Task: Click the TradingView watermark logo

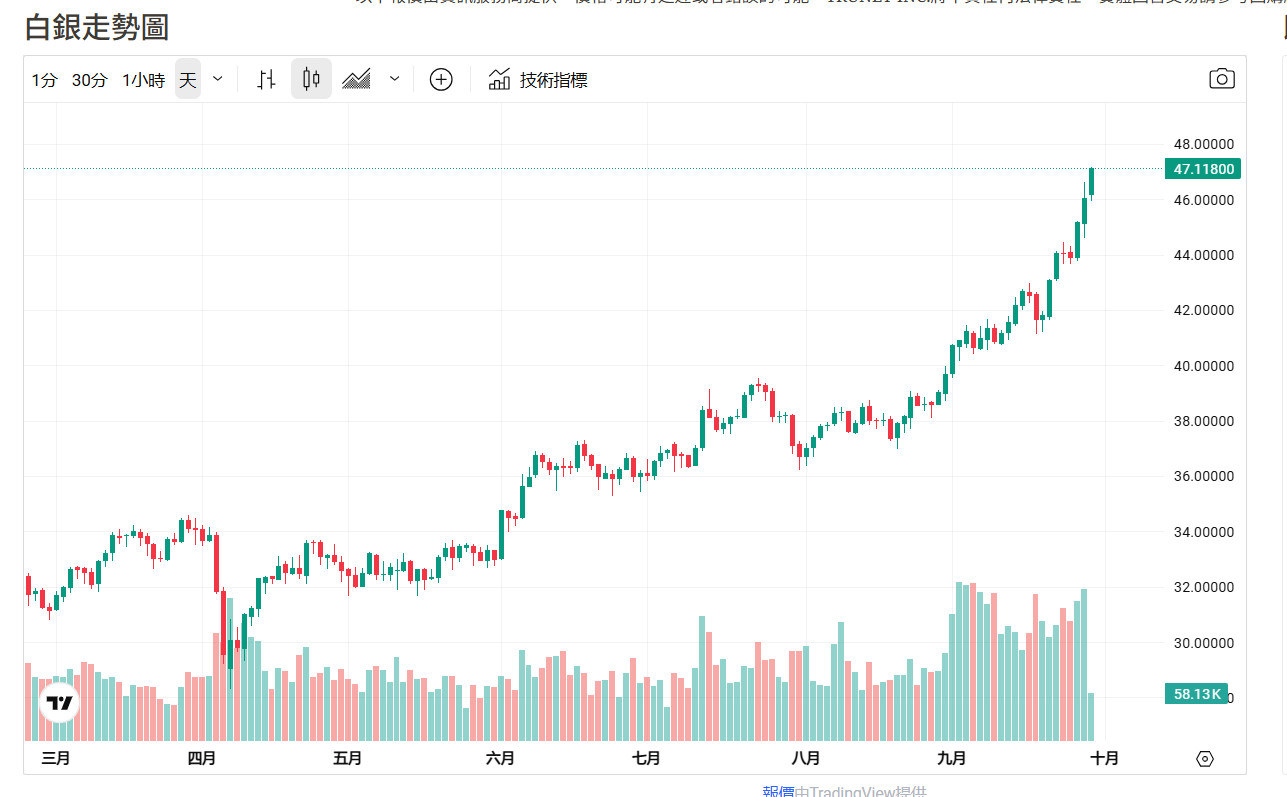Action: (x=58, y=702)
